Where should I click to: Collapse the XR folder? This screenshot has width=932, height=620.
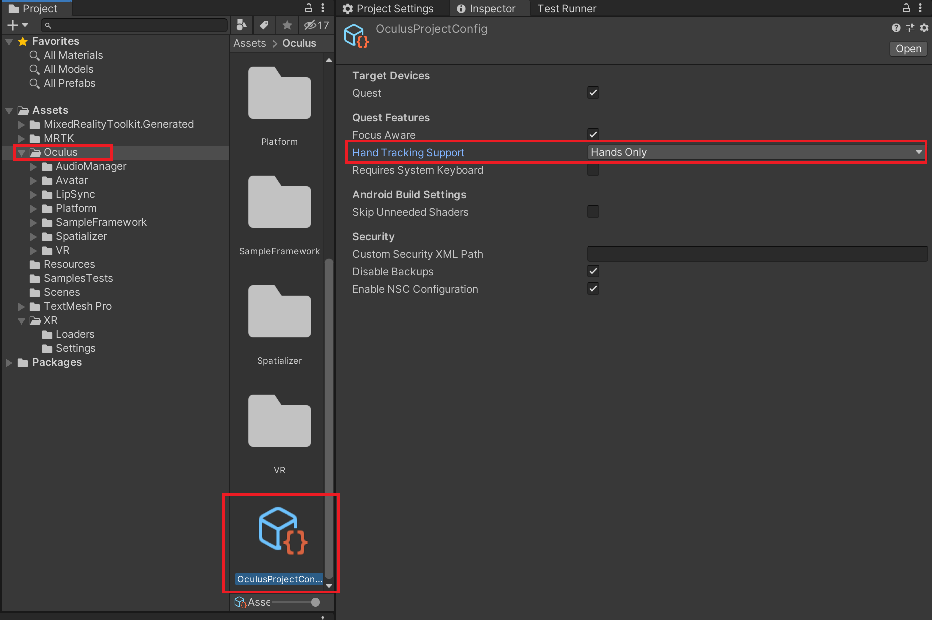click(x=21, y=320)
